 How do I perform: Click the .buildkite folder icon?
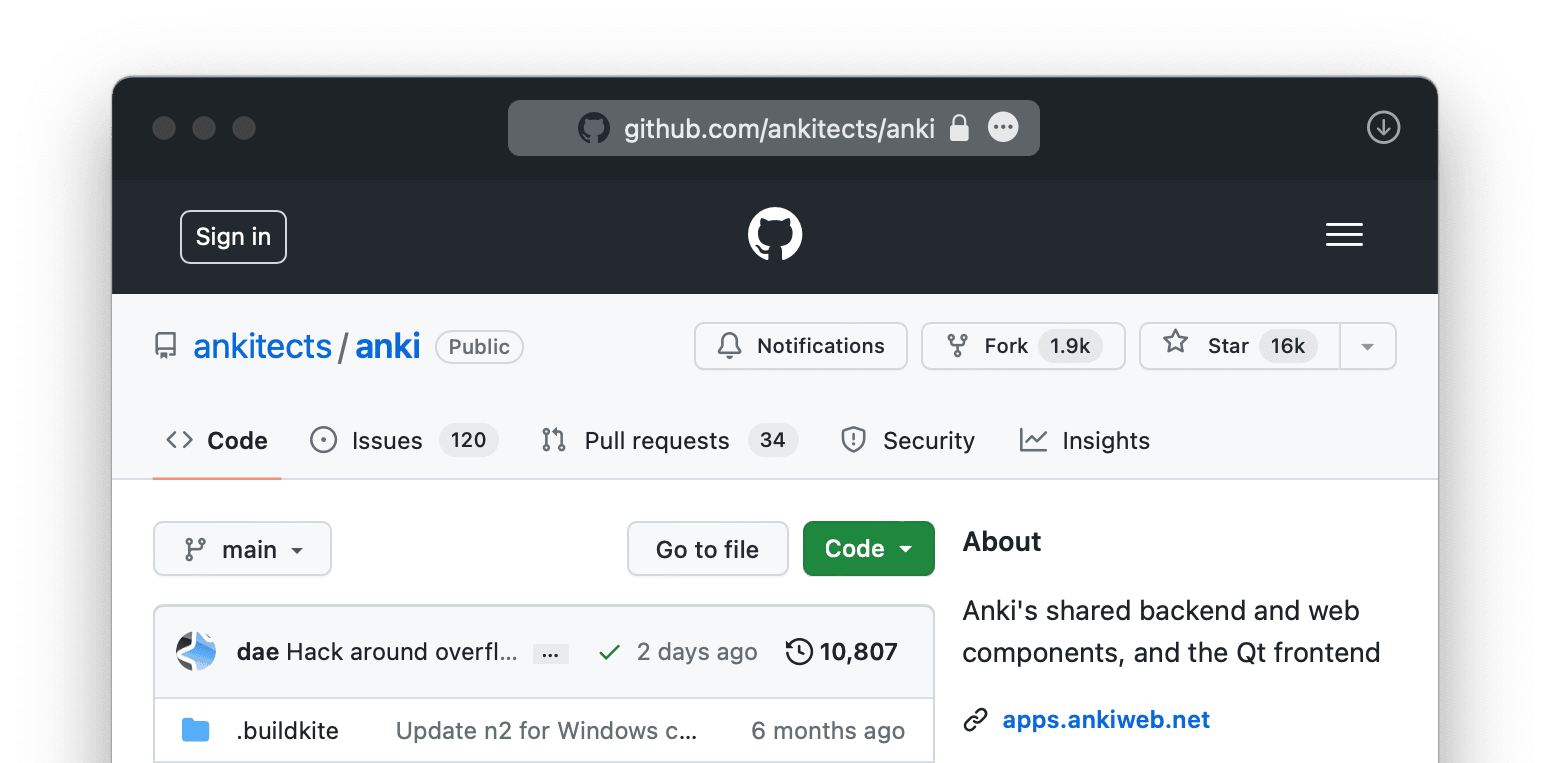click(196, 730)
